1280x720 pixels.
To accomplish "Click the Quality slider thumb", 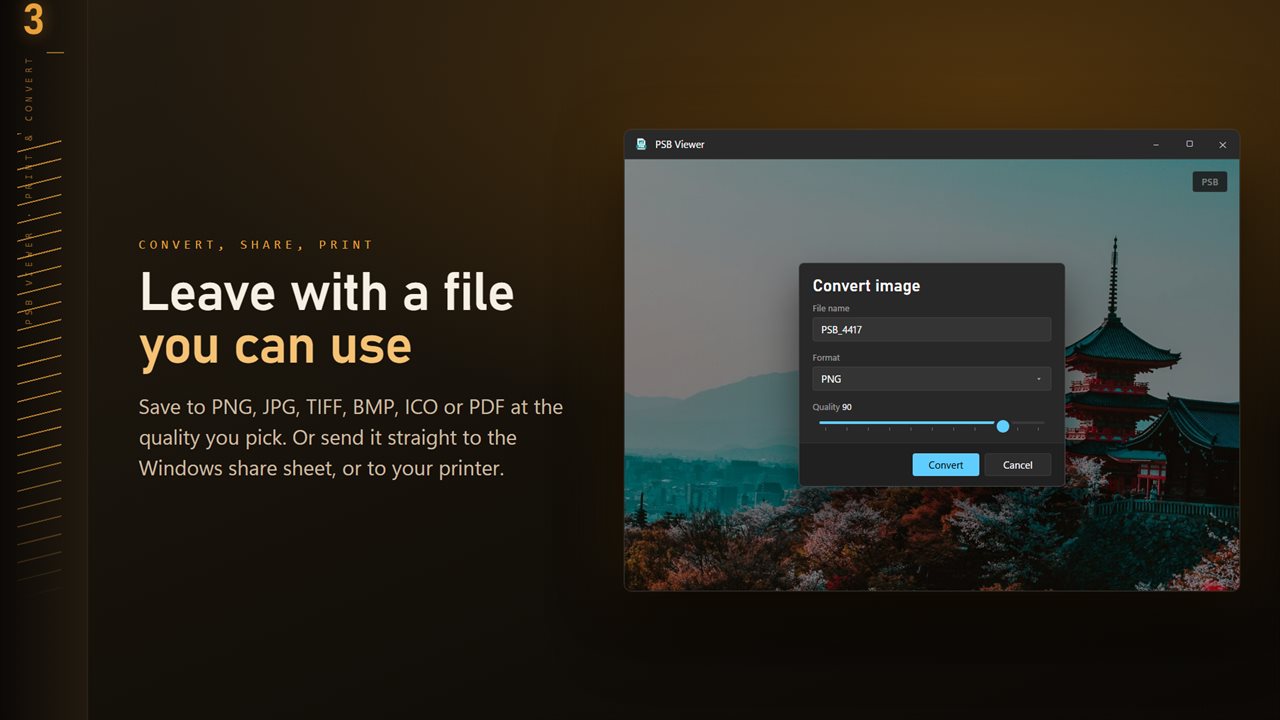I will tap(1003, 426).
